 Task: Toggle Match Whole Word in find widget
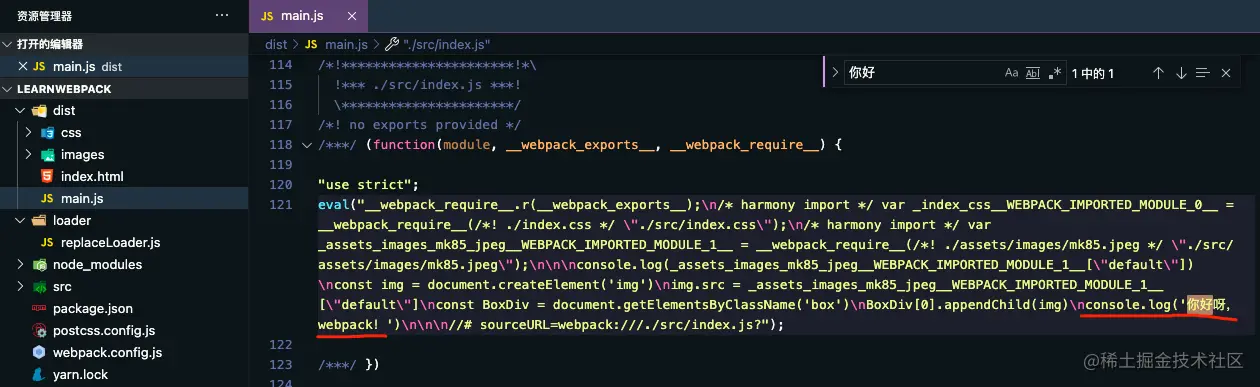coord(1033,73)
